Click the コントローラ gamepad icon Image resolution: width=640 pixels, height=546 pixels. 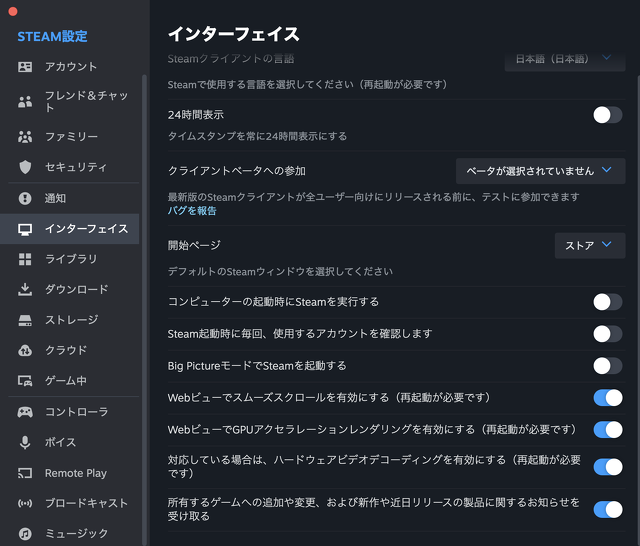point(25,412)
